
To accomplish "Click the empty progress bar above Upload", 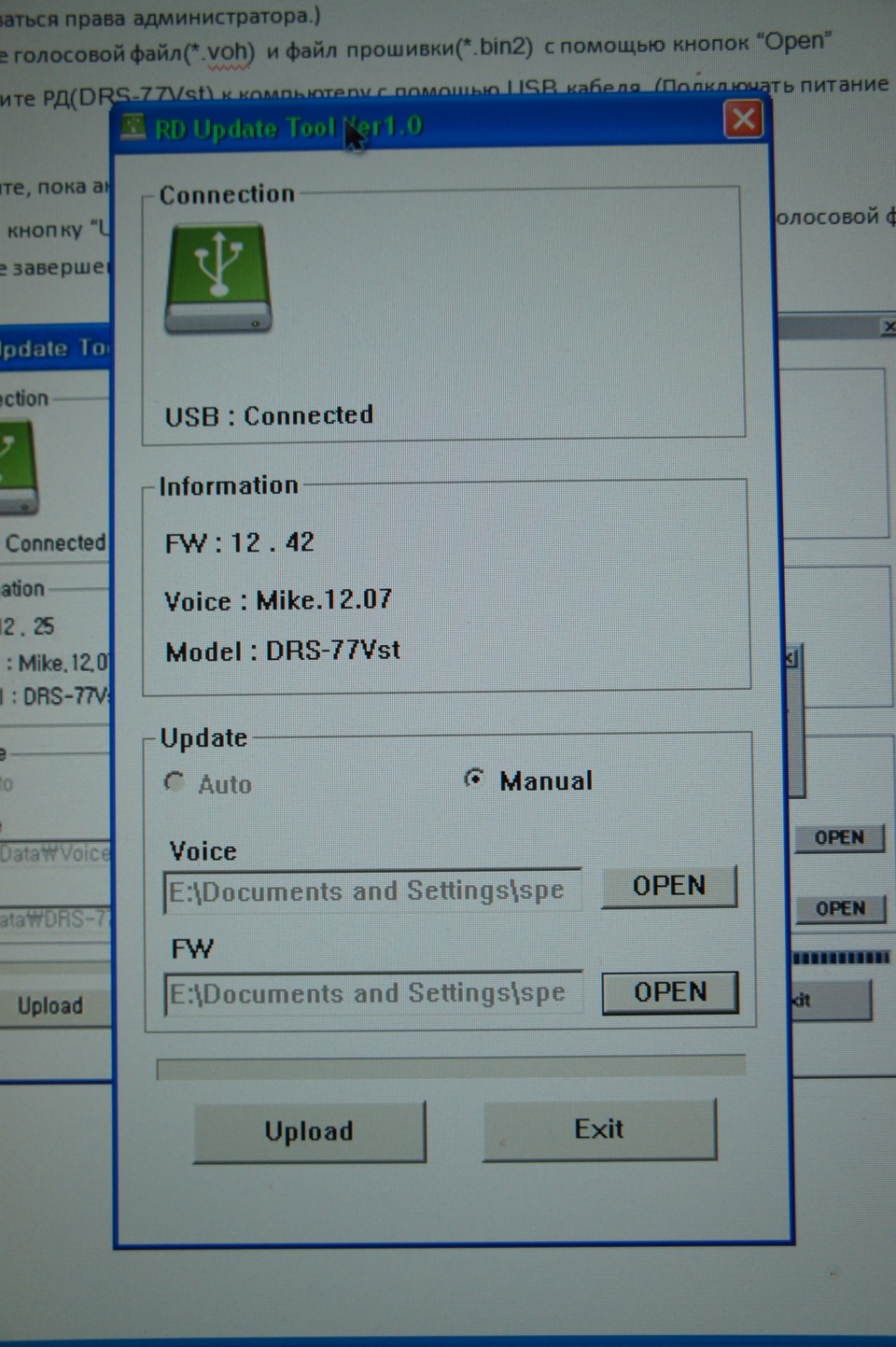I will (450, 1068).
